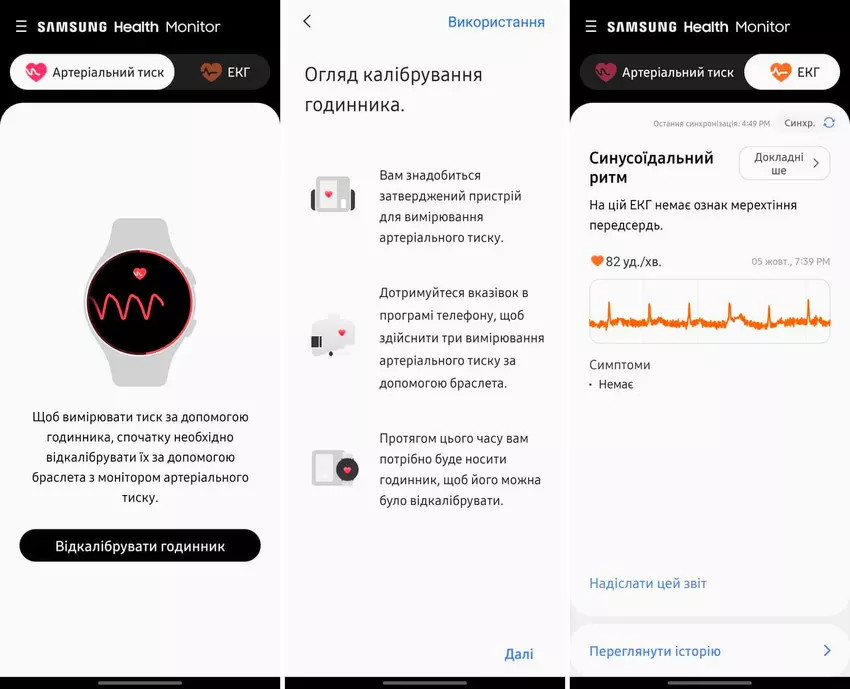Tap the watch wearing calibration icon
Image resolution: width=850 pixels, height=689 pixels.
[x=335, y=468]
